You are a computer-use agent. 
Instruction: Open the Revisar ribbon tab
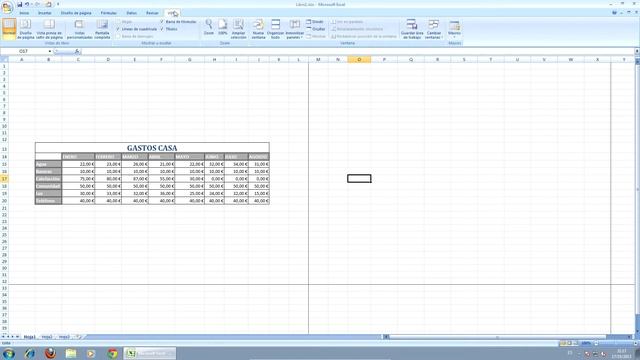[152, 13]
